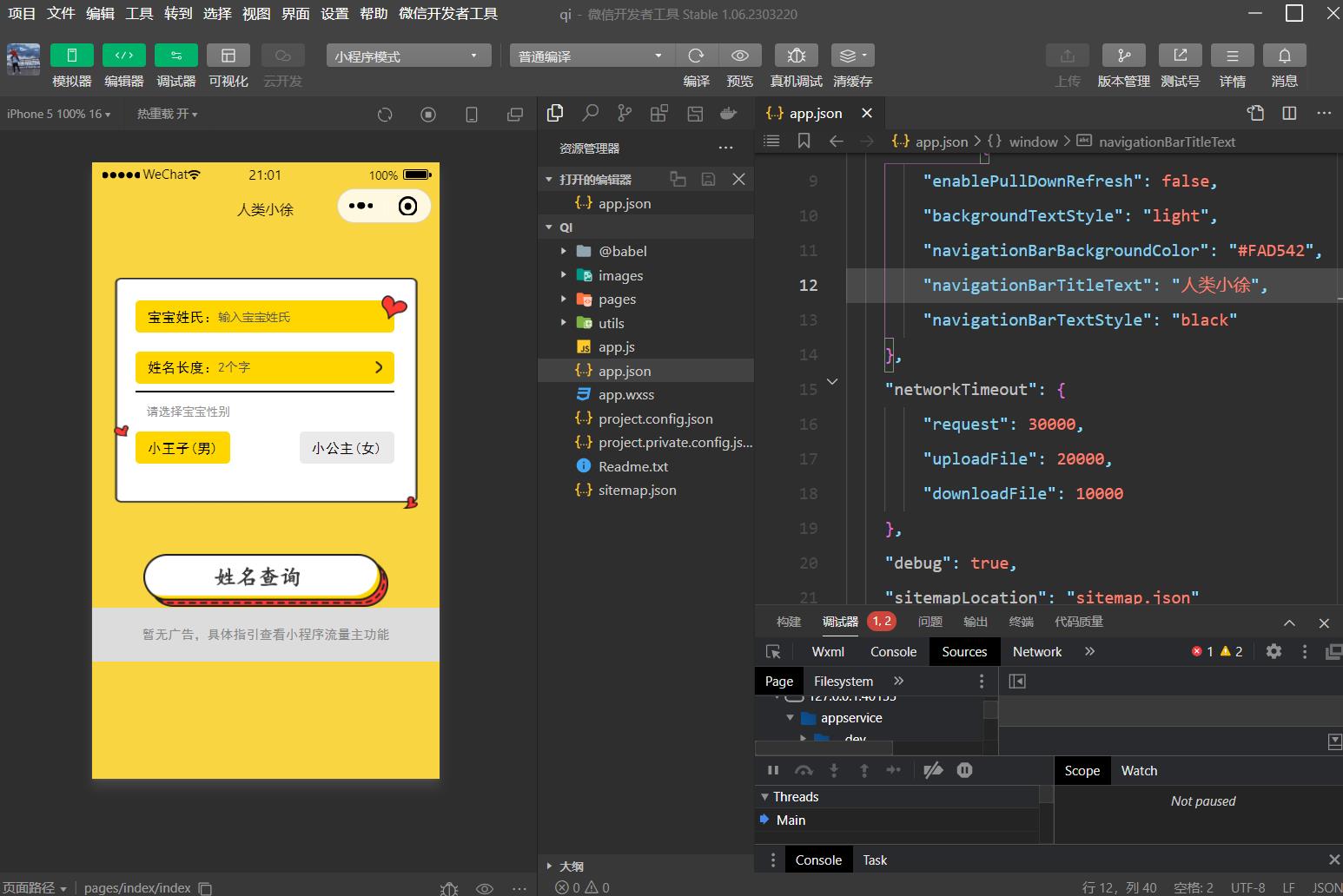Open devtools settings gear icon

click(1274, 651)
